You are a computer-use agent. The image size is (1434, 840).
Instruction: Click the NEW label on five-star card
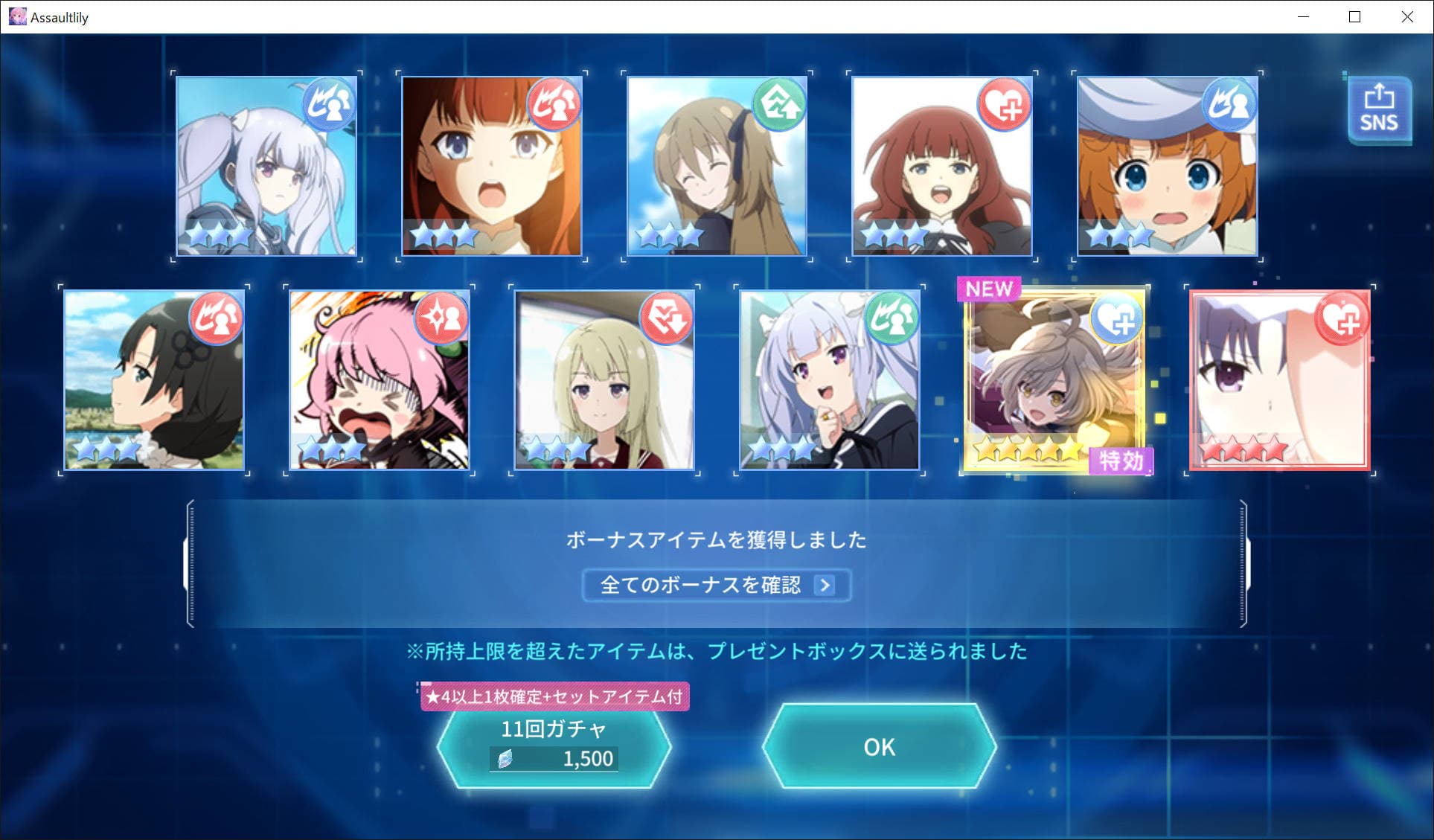pos(989,289)
